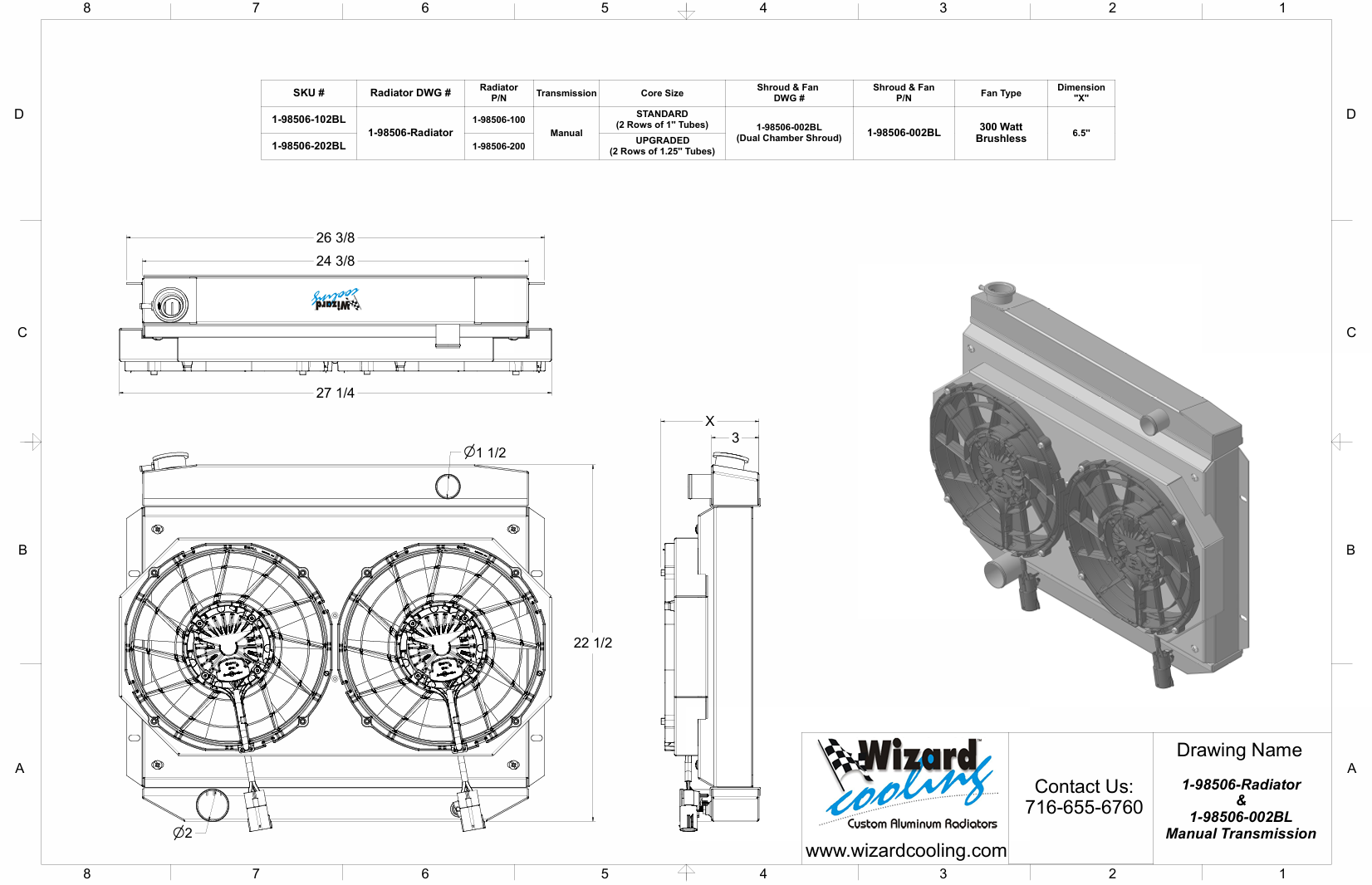The image size is (1372, 885).
Task: Click the radiator filler cap in top view
Action: [170, 304]
